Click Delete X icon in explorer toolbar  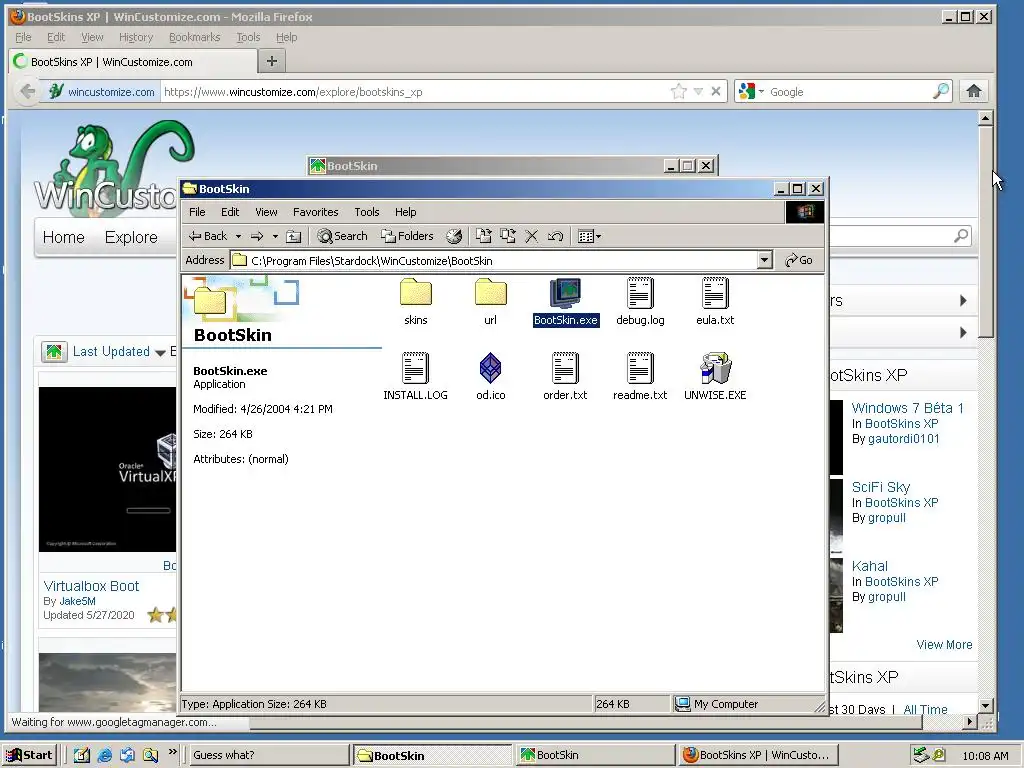(532, 236)
